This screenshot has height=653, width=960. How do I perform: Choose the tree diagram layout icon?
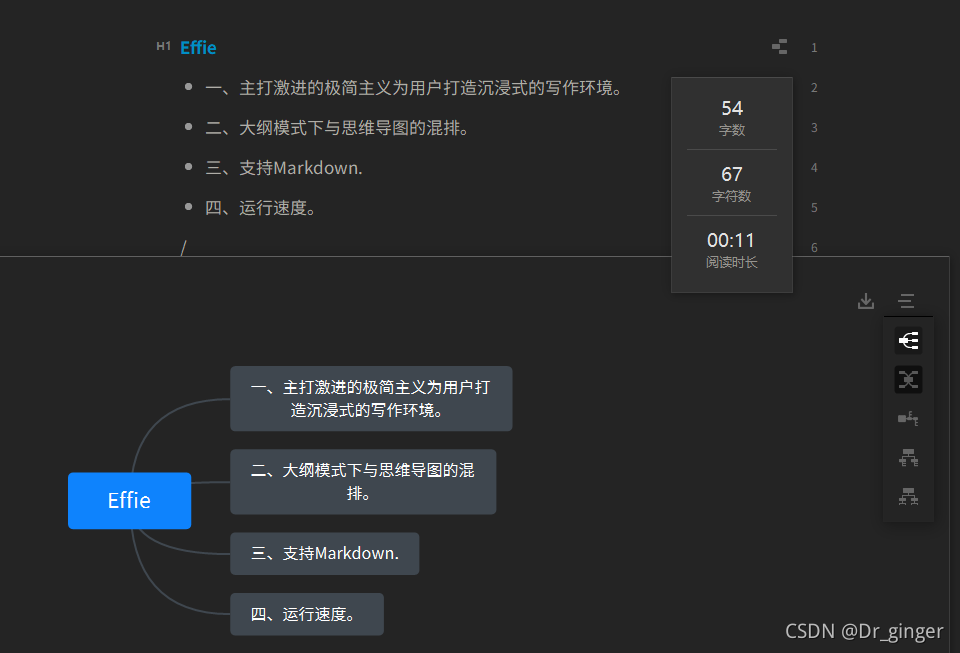point(908,496)
